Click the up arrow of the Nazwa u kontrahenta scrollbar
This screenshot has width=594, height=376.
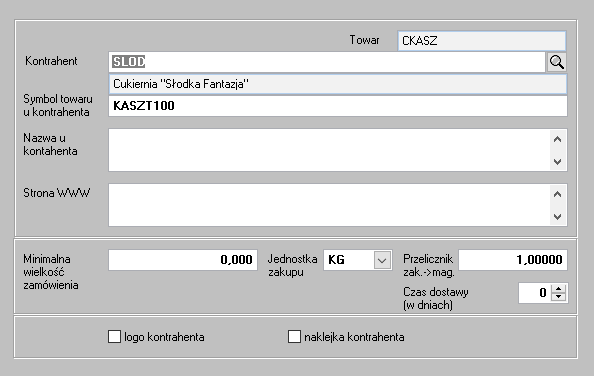point(557,139)
